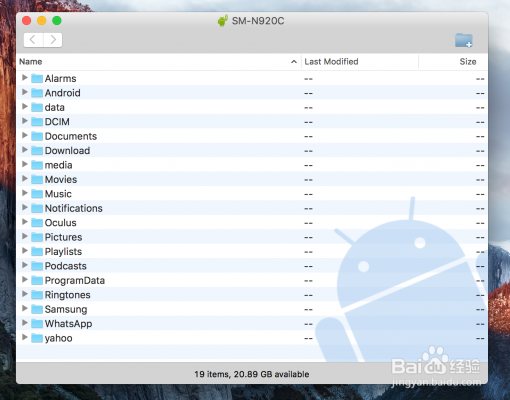Screen dimensions: 510x400
Task: Expand the data folder triangle
Action: point(25,106)
